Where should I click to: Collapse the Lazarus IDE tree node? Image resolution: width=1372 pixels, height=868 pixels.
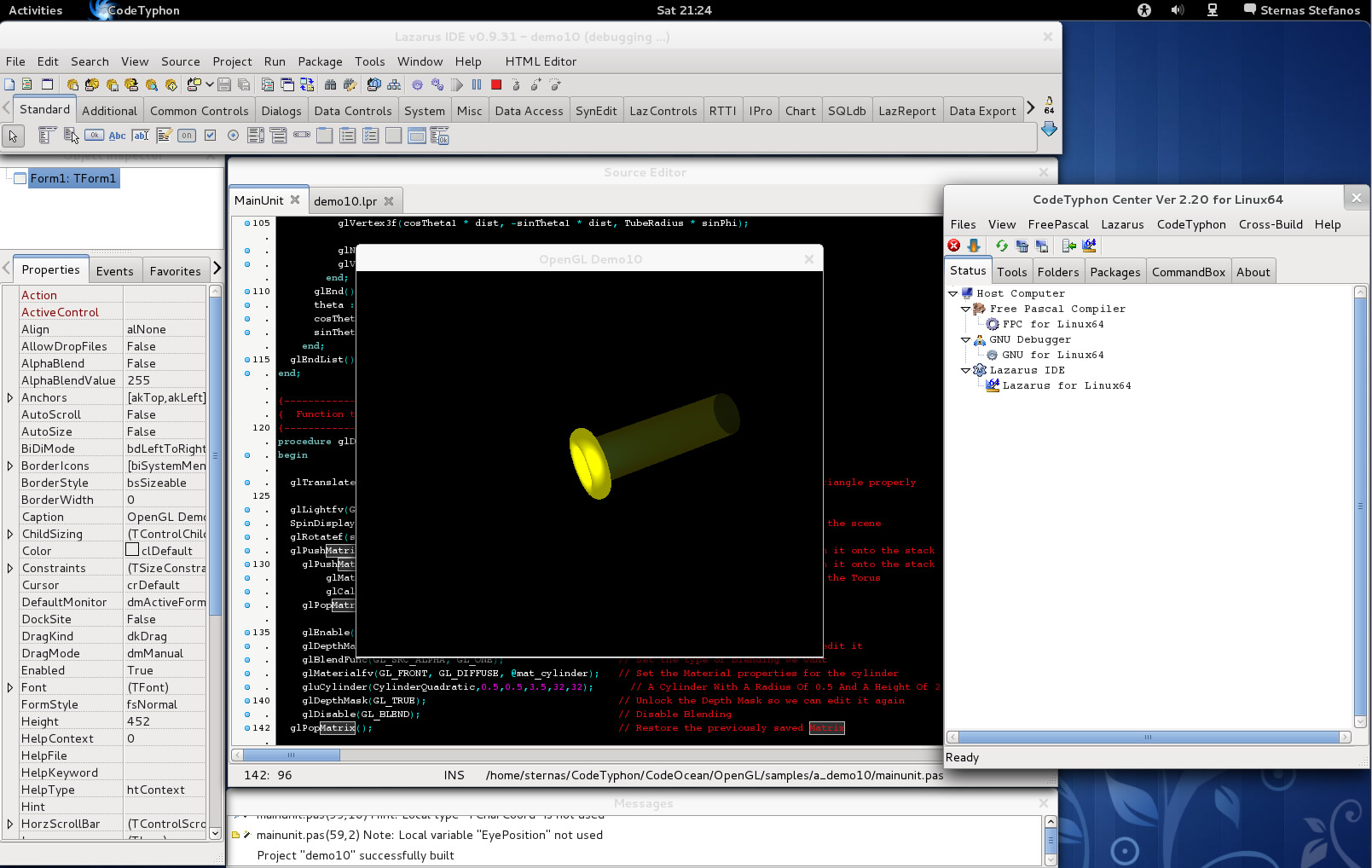(965, 370)
